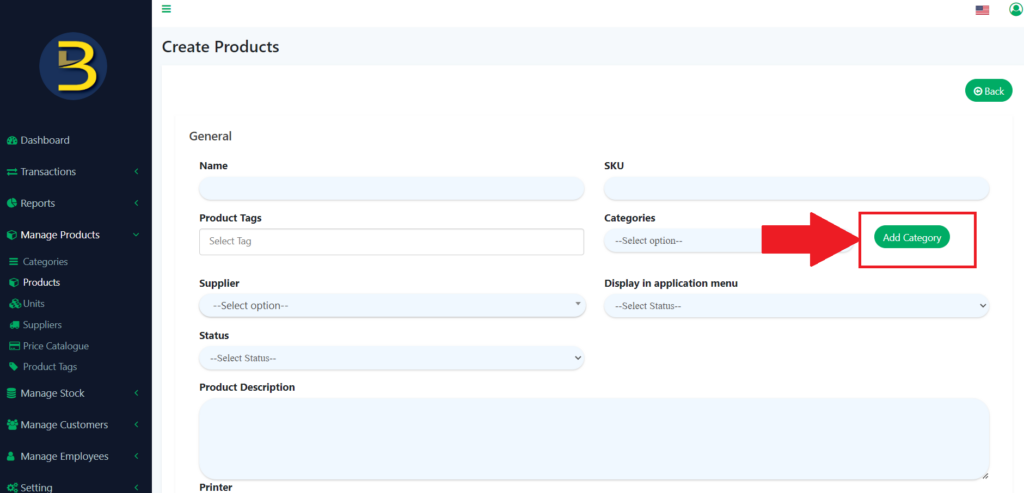Click the Price Catalogue icon

[x=14, y=346]
